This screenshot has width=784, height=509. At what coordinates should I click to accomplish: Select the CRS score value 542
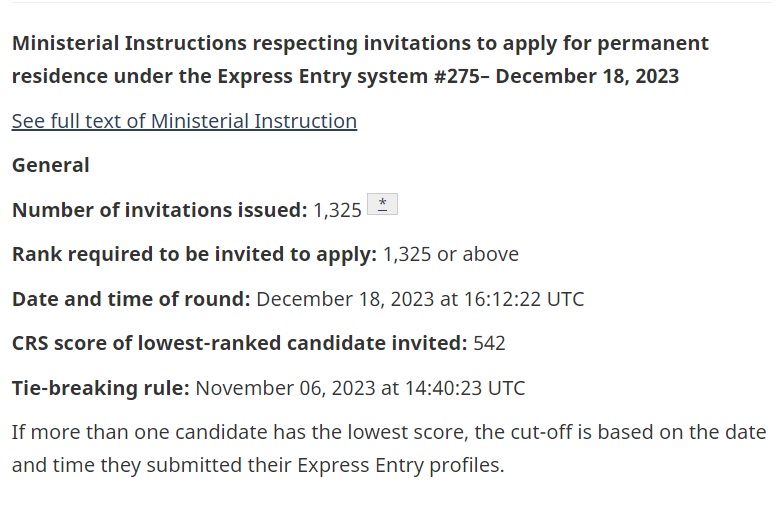coord(490,344)
